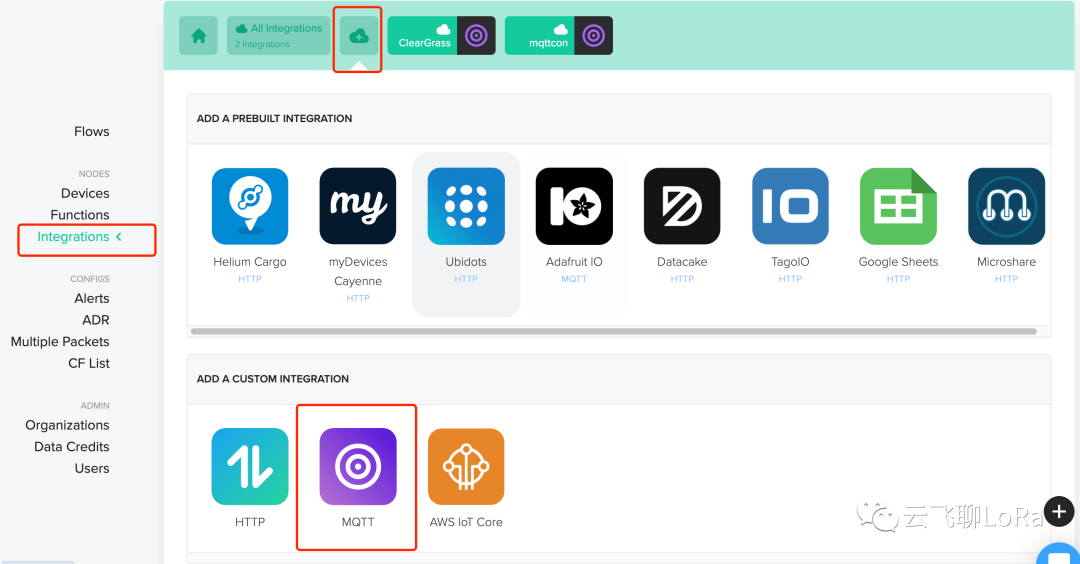Open ADR config page
1080x564 pixels.
coord(96,320)
